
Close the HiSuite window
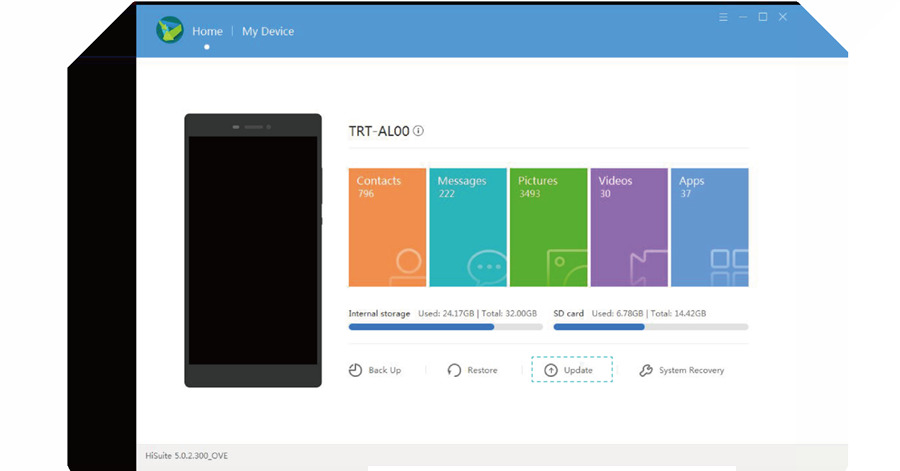(782, 17)
